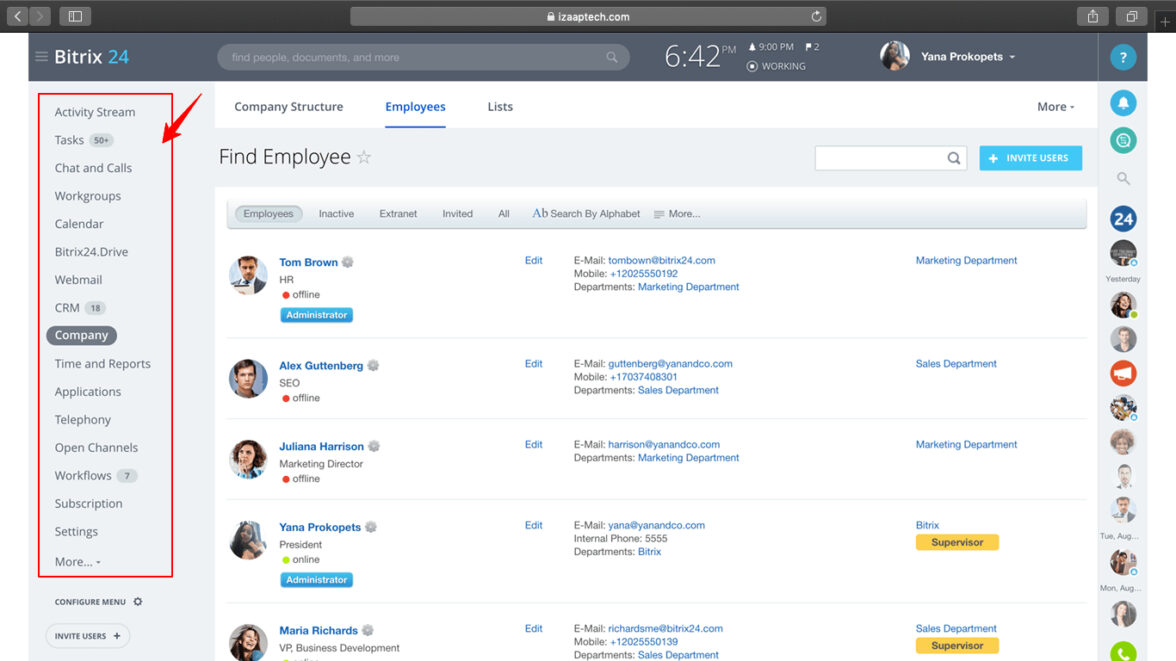Screen dimensions: 1176x661
Task: Click the gear icon beside Configure Menu
Action: [138, 602]
